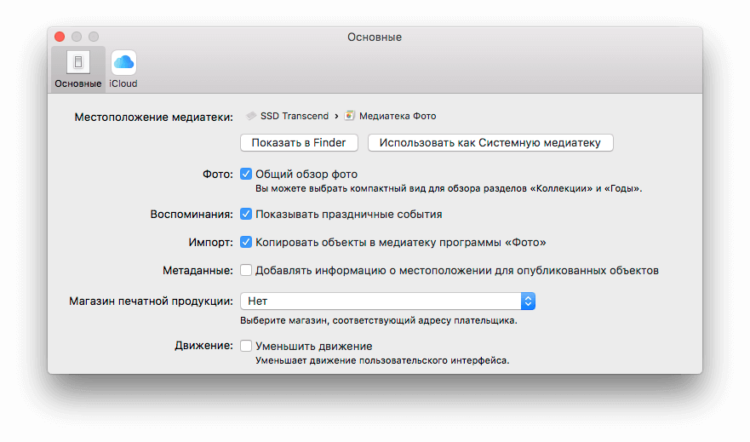The image size is (750, 442).
Task: Open the iCloud cloud icon pane
Action: [123, 62]
